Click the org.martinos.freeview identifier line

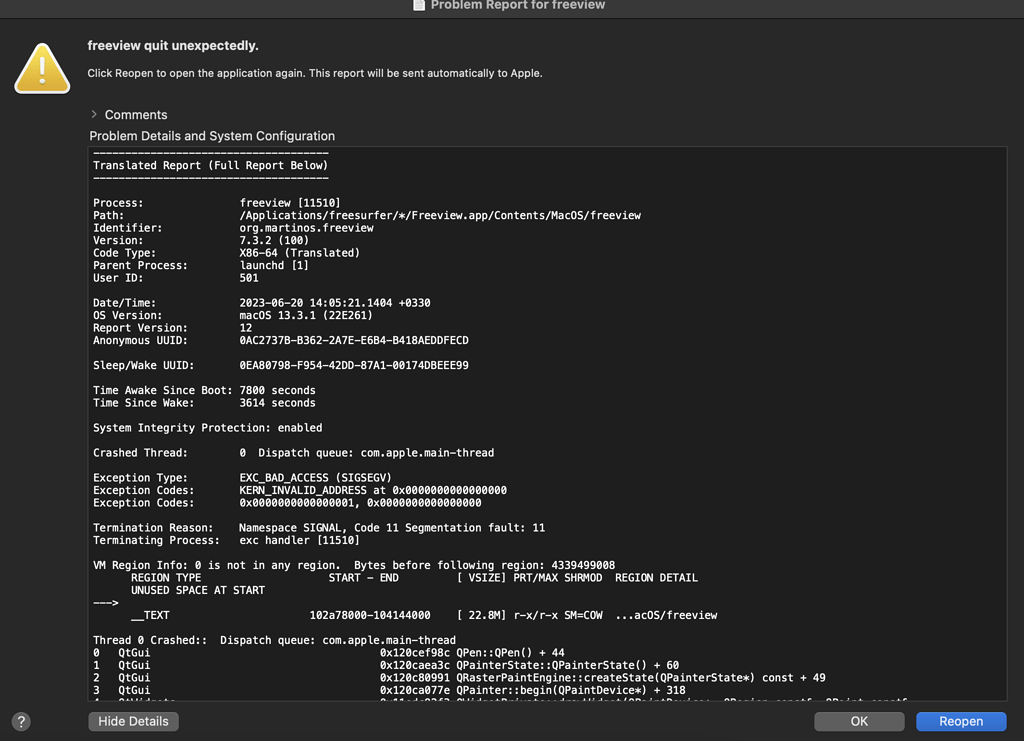tap(306, 228)
